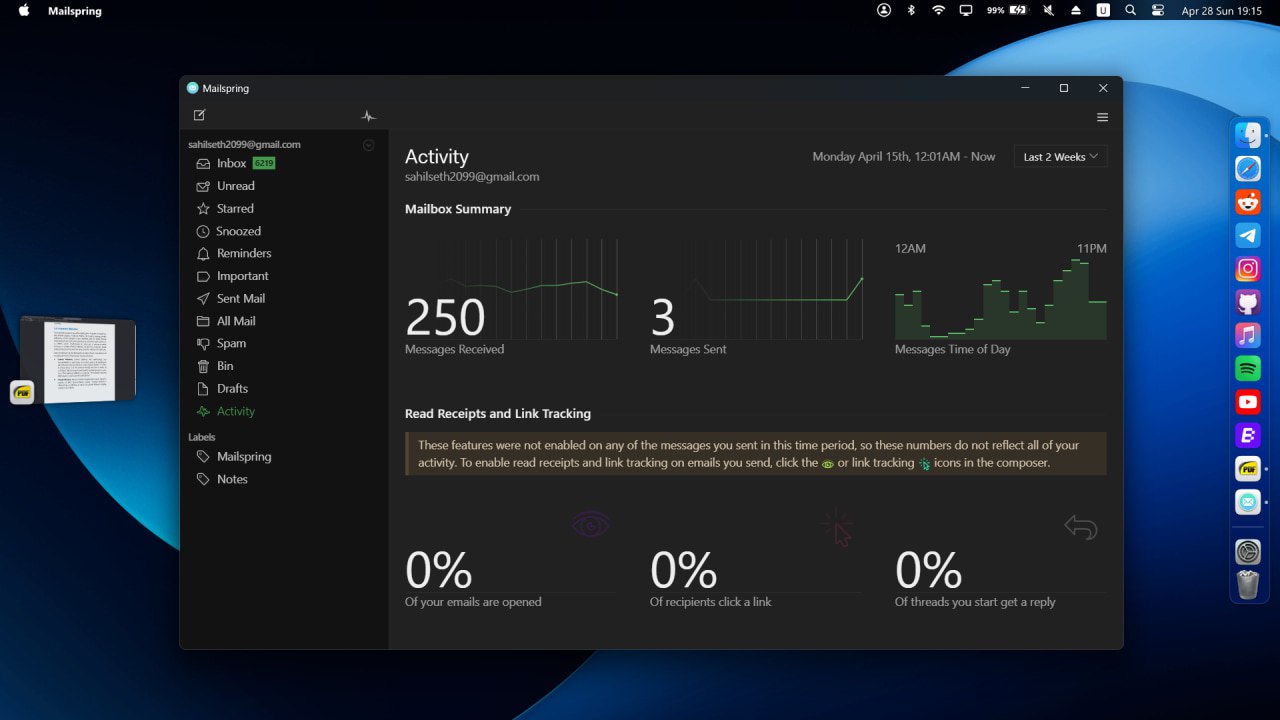The height and width of the screenshot is (720, 1280).
Task: Launch YouTube from the dock
Action: pyautogui.click(x=1248, y=402)
